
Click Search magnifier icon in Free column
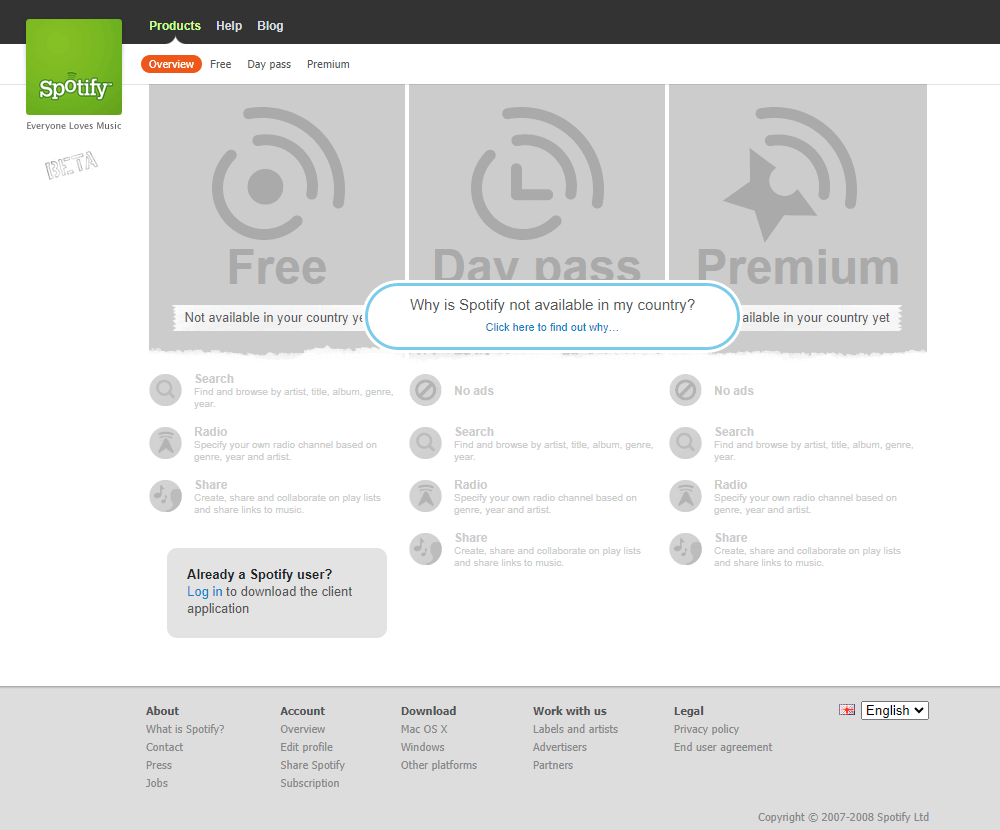(166, 390)
